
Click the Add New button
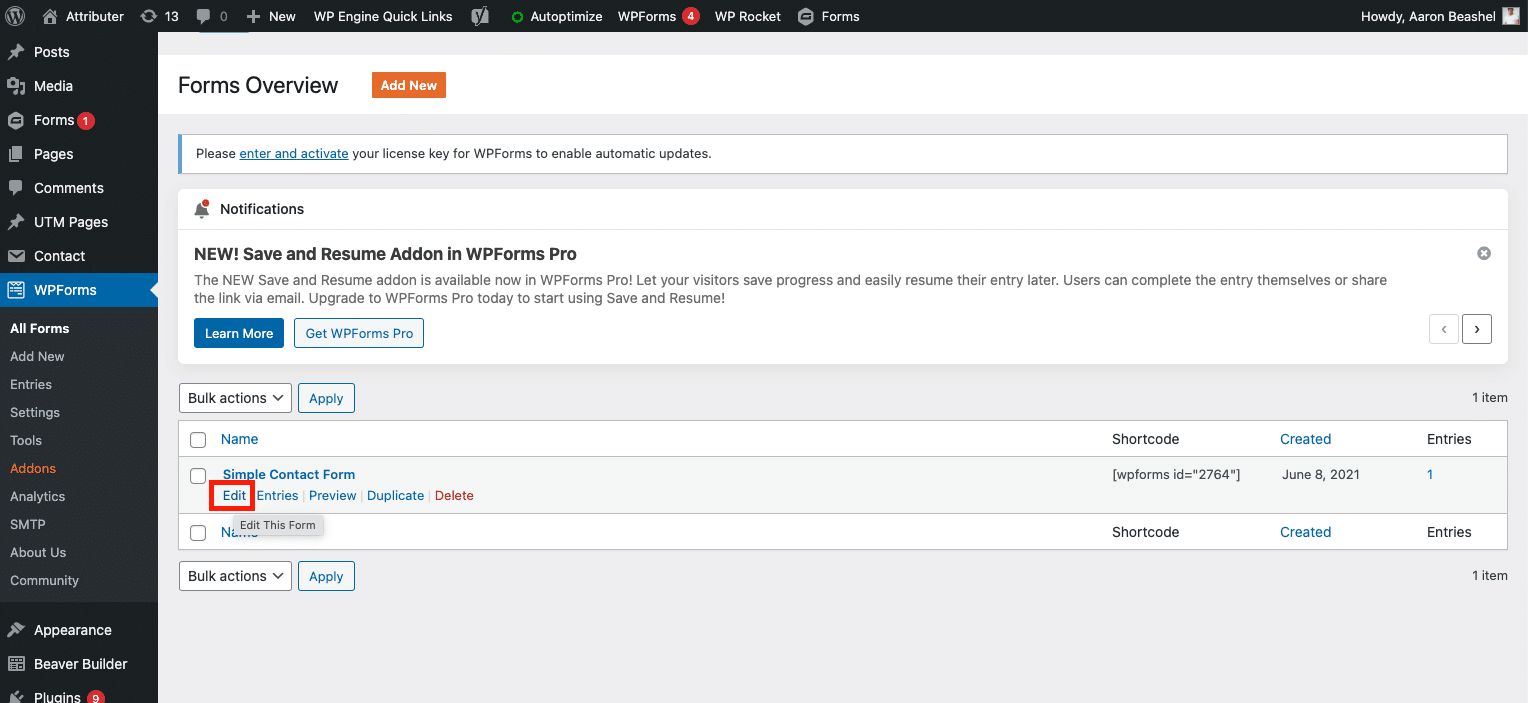(408, 85)
